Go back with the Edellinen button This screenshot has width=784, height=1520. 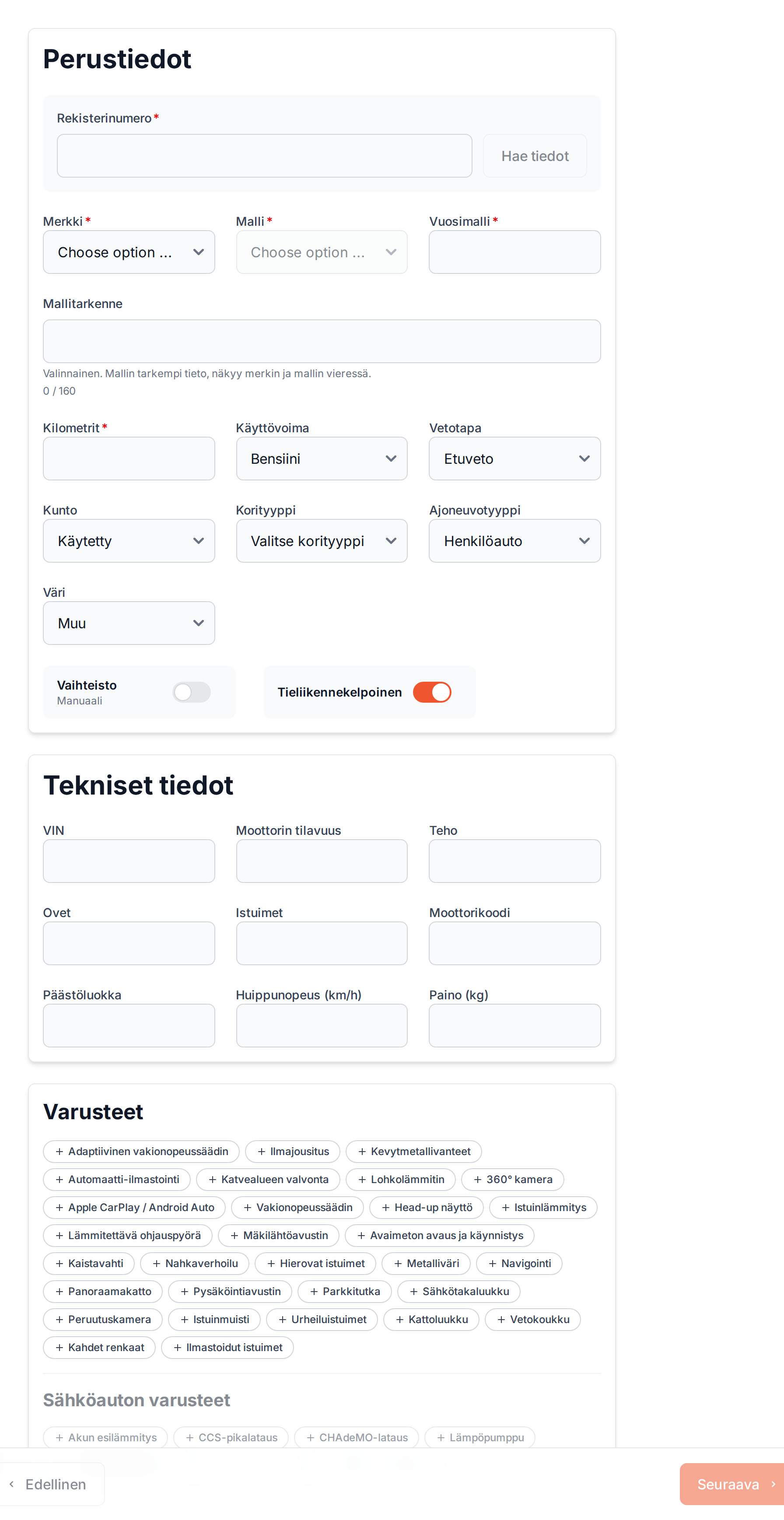pos(52,1484)
